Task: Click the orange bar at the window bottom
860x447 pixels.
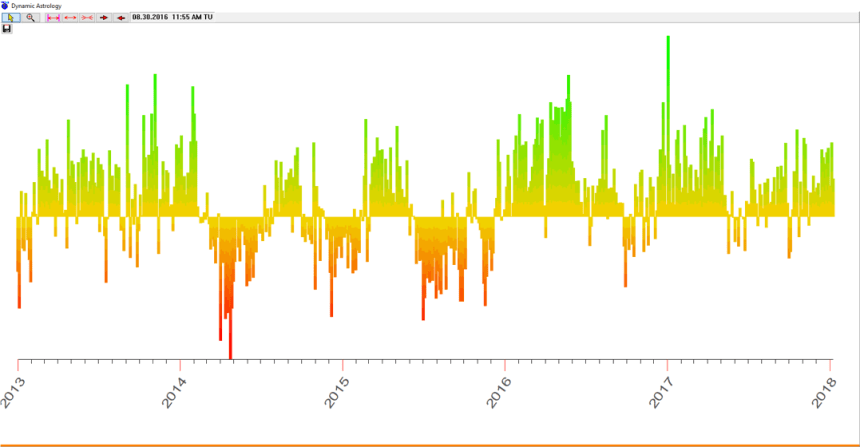Action: pos(430,444)
